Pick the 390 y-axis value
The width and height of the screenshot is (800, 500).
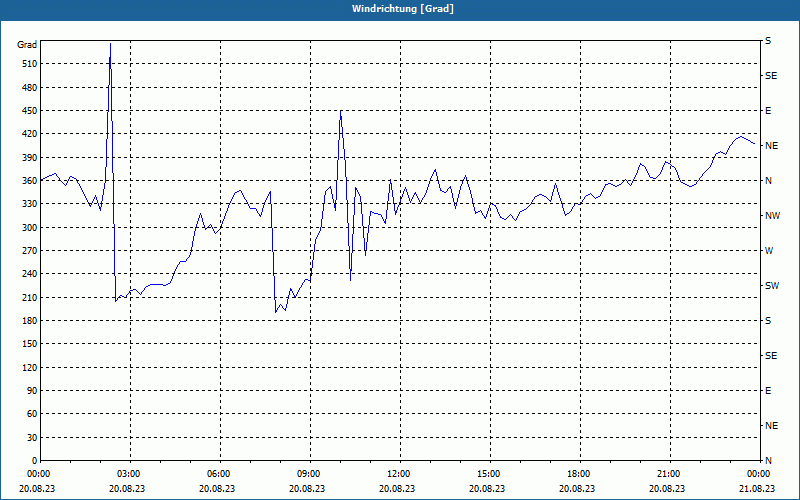(x=30, y=158)
